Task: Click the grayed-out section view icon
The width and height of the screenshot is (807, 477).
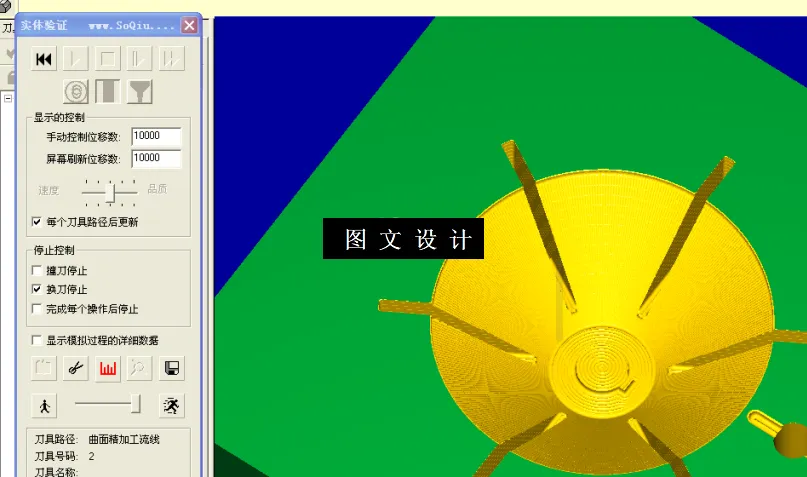Action: tap(44, 368)
